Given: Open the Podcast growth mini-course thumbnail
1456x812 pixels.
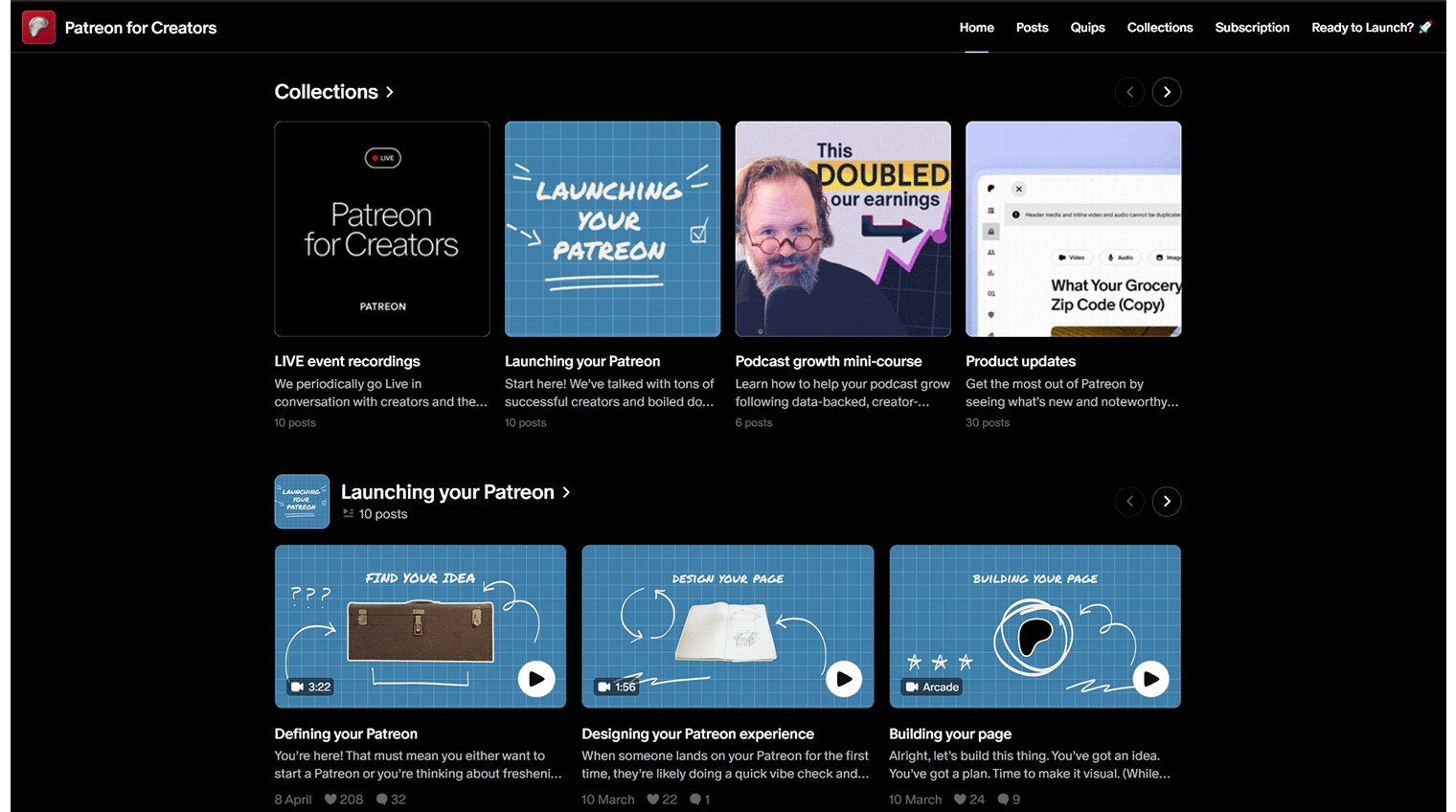Looking at the screenshot, I should coord(843,229).
